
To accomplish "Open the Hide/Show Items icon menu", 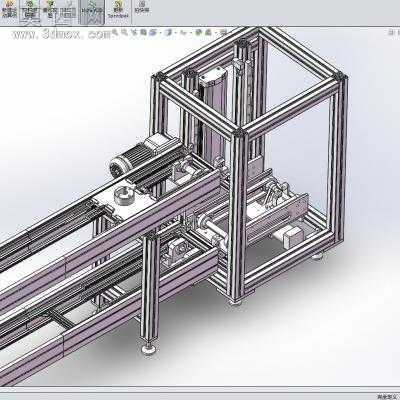I will click(184, 32).
